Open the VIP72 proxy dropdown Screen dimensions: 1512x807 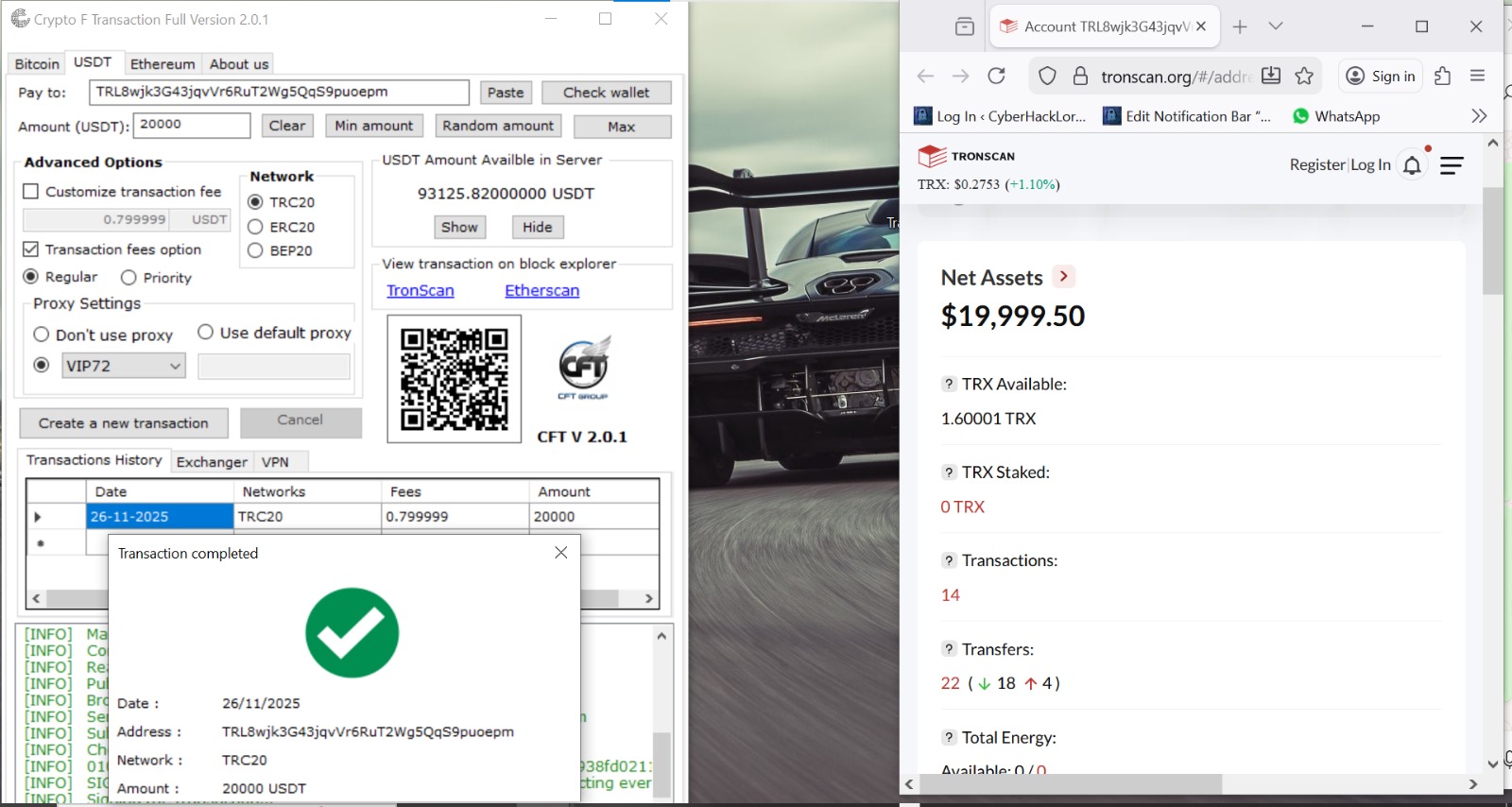(x=175, y=366)
